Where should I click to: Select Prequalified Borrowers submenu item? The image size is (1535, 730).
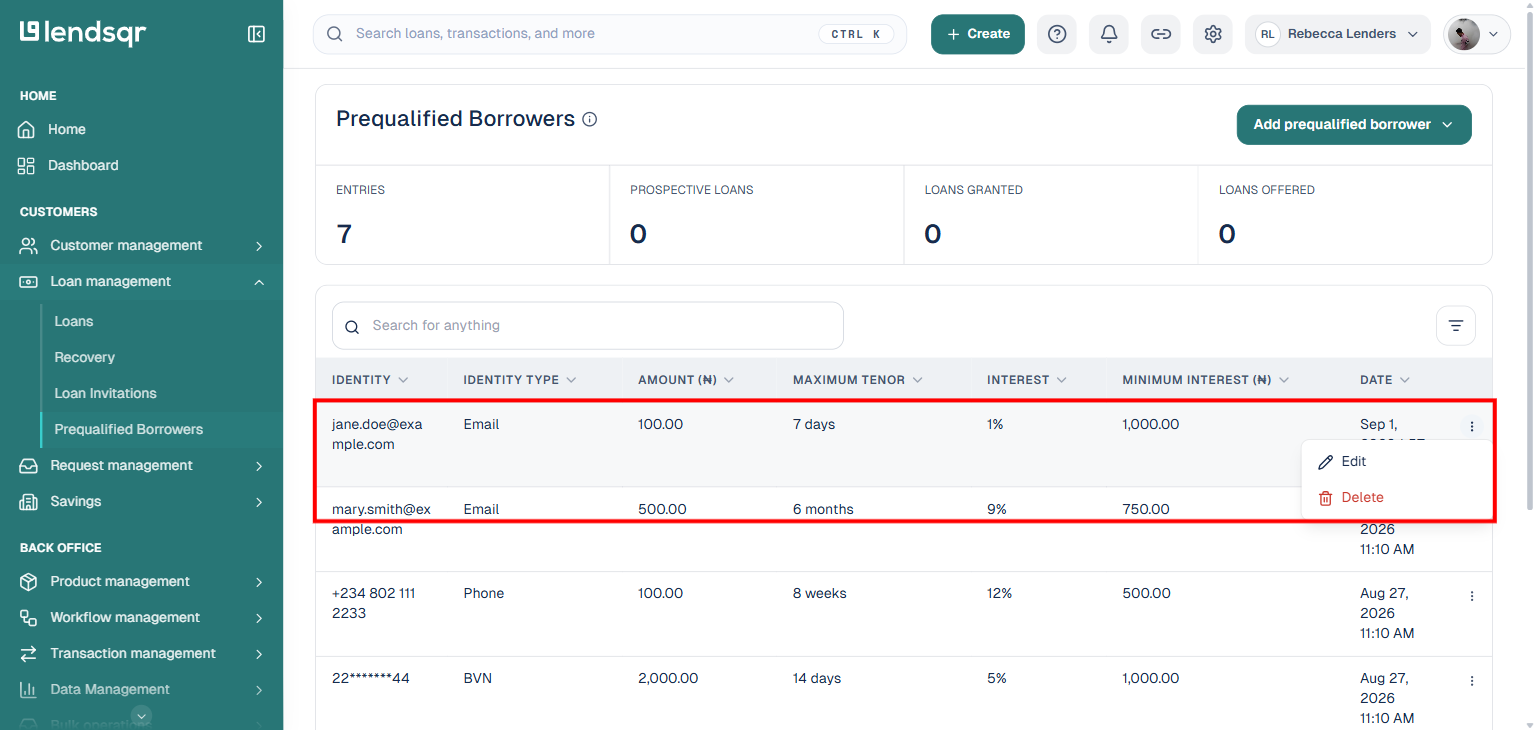coord(129,430)
